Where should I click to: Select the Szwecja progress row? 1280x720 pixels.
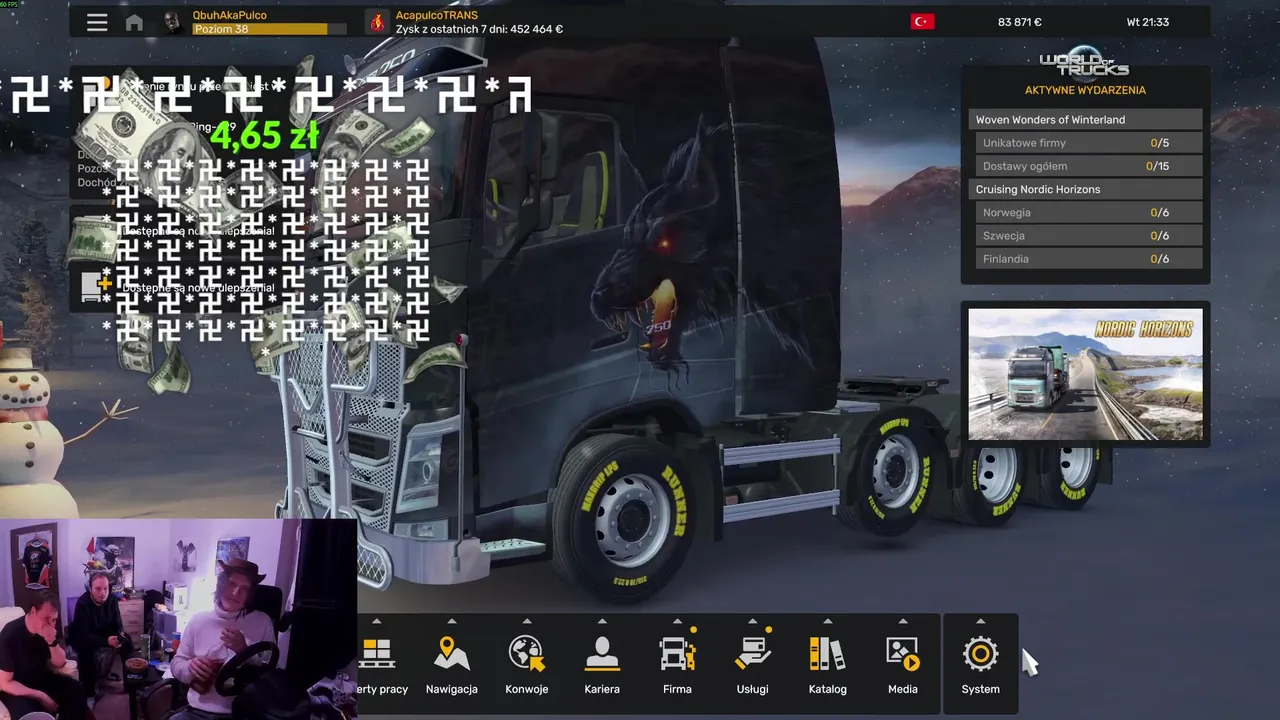click(1089, 235)
